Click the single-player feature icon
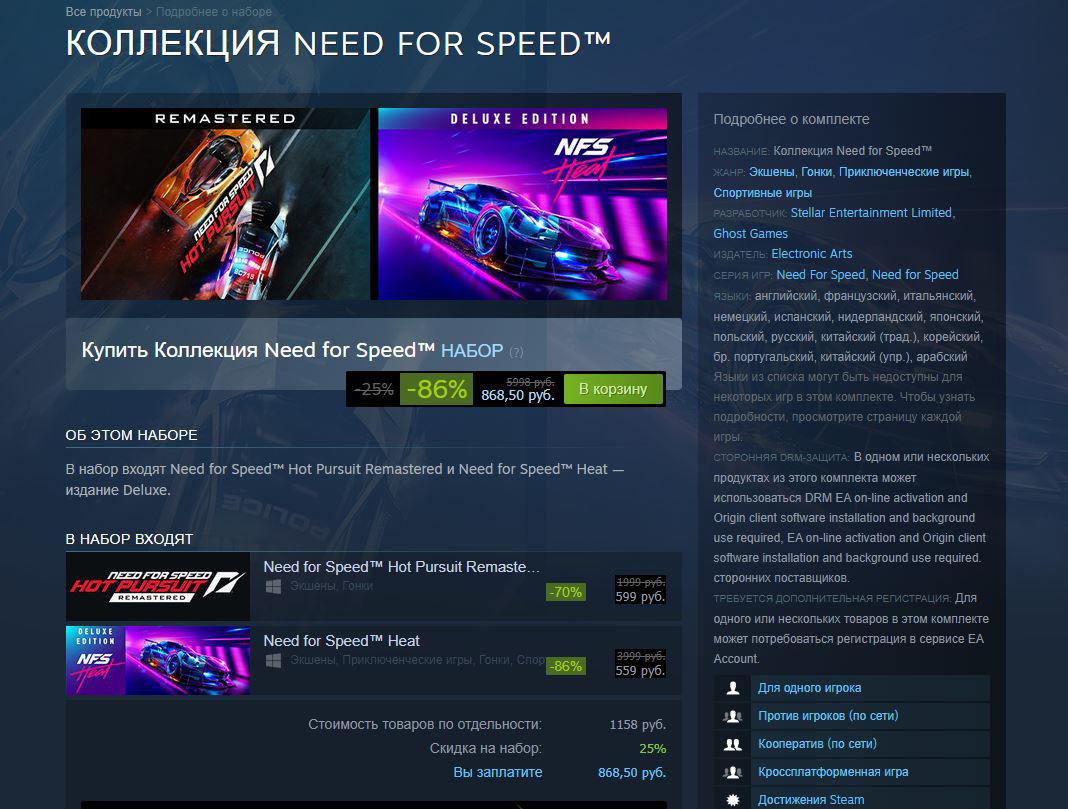Image resolution: width=1068 pixels, height=809 pixels. pos(733,688)
